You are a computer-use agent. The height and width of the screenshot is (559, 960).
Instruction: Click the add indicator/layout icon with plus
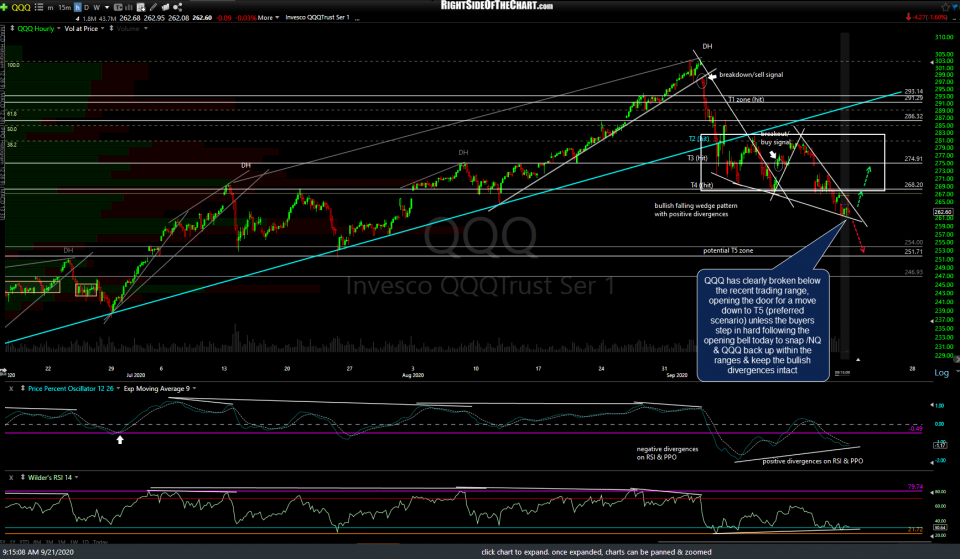pos(141,7)
